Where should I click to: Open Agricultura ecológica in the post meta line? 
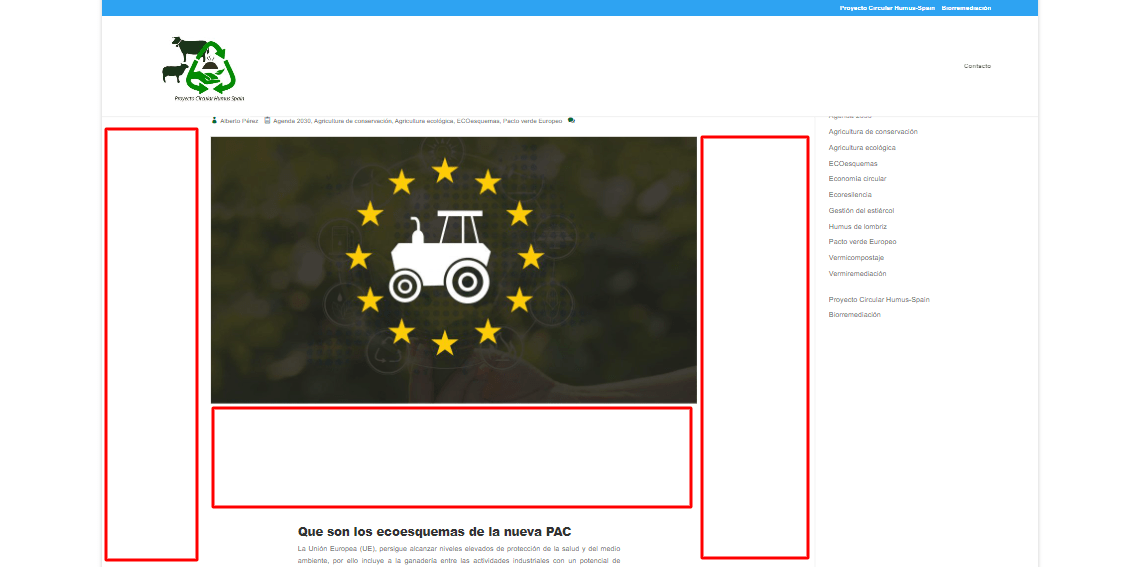(x=424, y=121)
